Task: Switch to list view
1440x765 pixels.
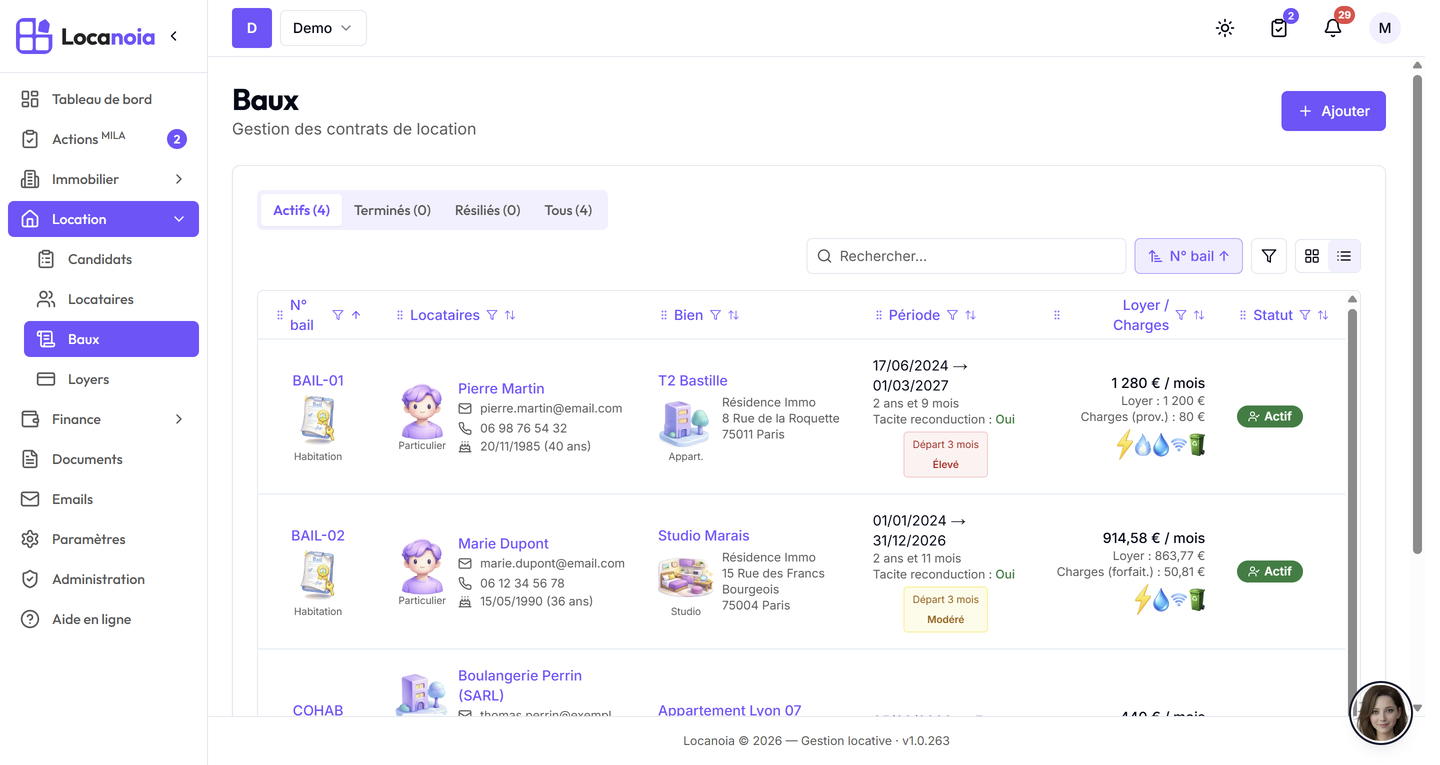Action: coord(1344,256)
